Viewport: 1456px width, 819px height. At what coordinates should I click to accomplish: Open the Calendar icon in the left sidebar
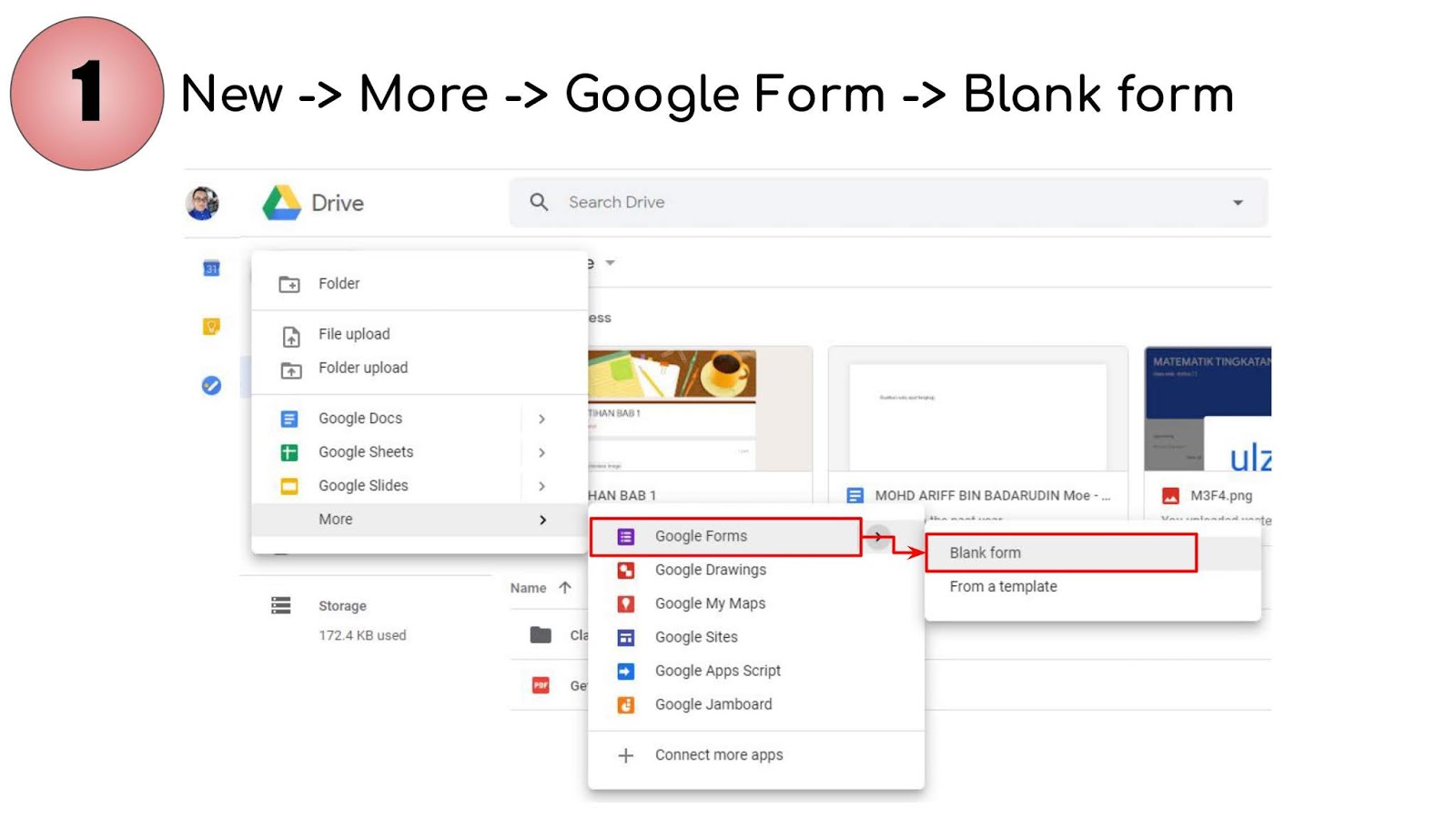[211, 268]
